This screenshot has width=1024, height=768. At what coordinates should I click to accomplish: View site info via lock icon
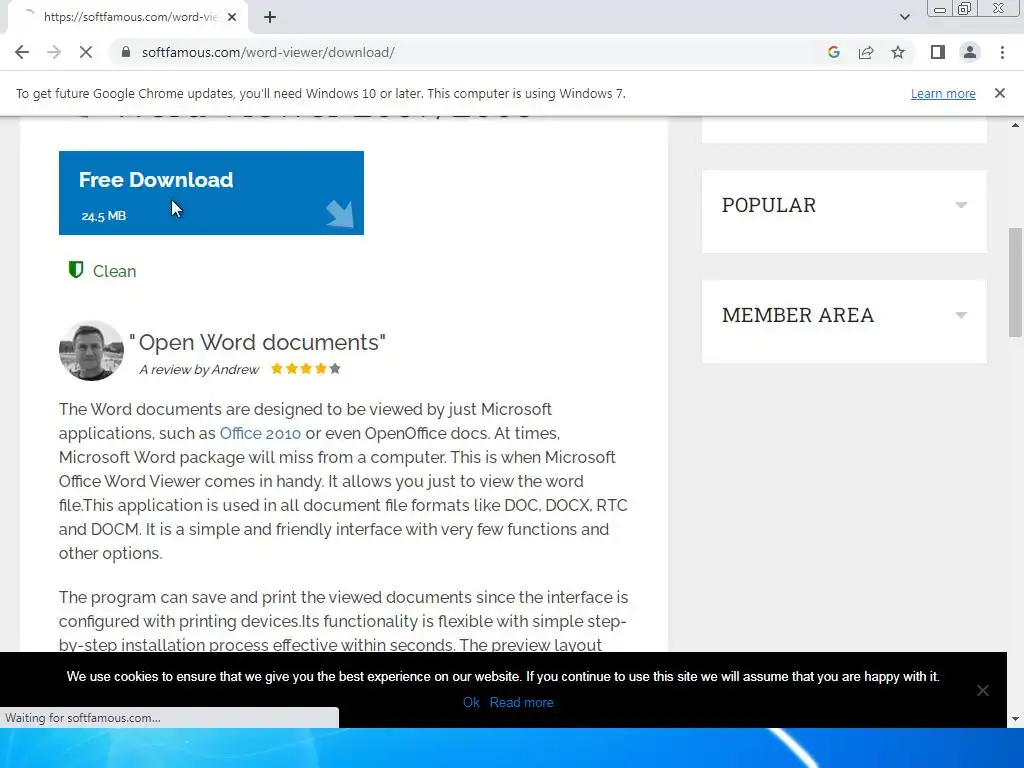coord(126,52)
